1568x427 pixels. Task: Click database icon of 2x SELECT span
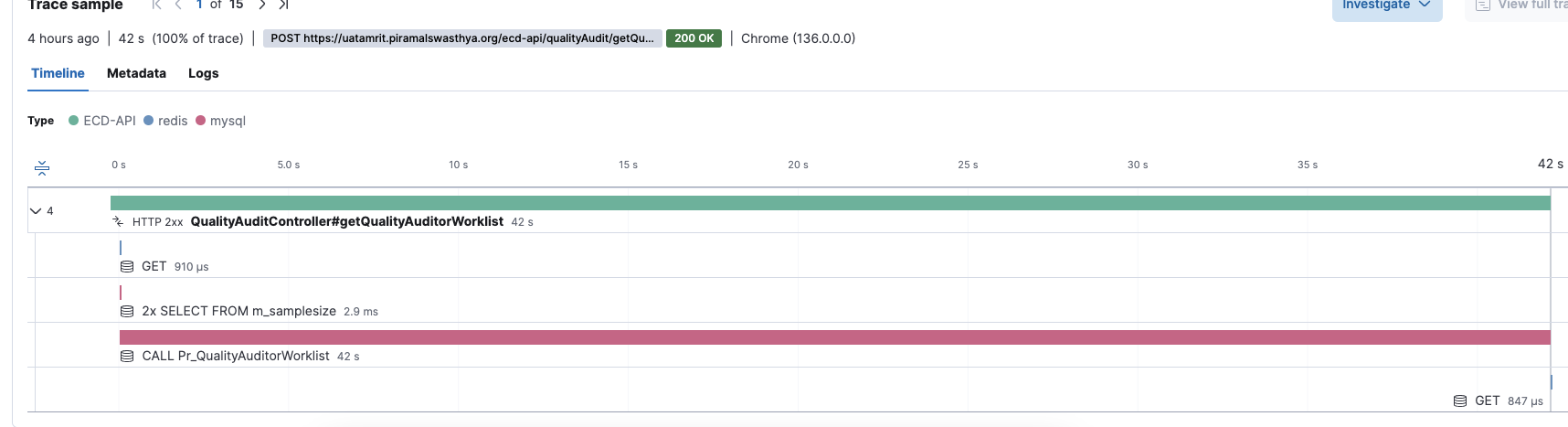[127, 311]
